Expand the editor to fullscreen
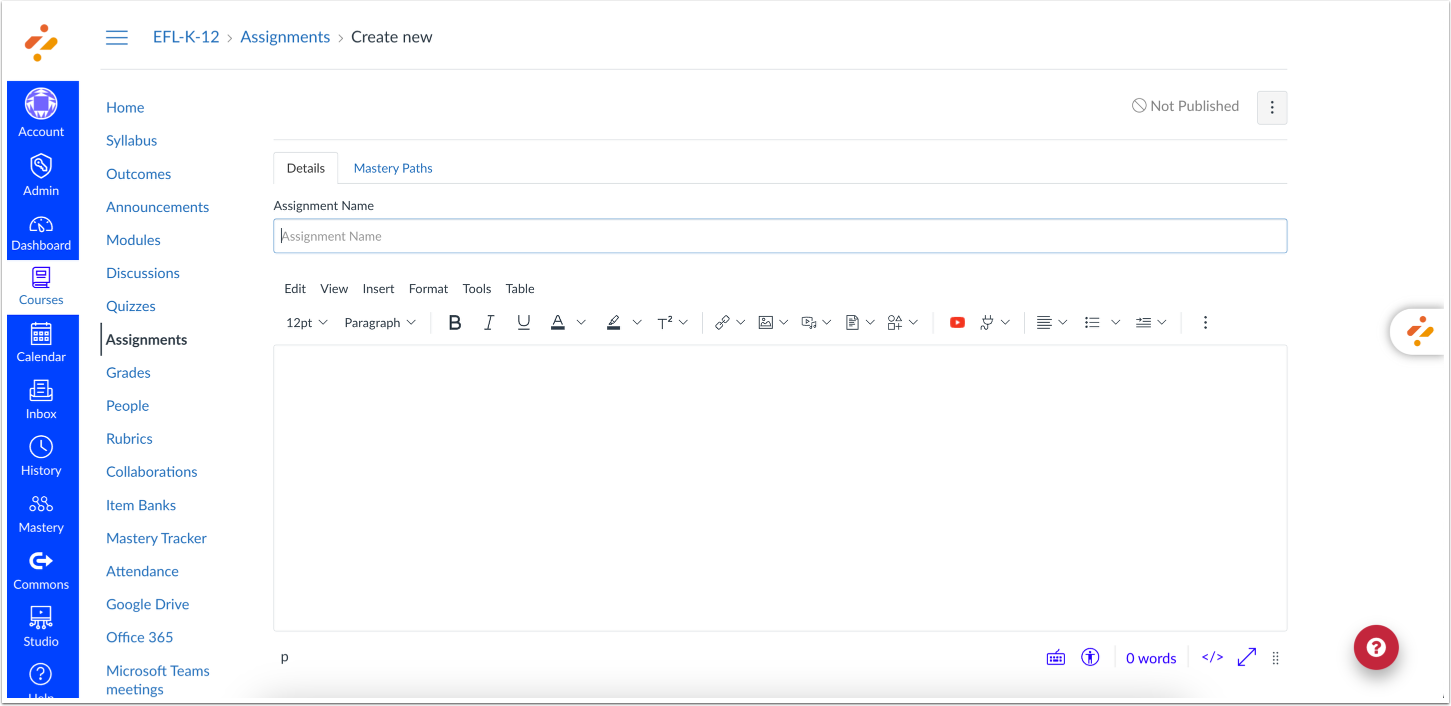Screen dimensions: 1451x706 pos(1246,657)
